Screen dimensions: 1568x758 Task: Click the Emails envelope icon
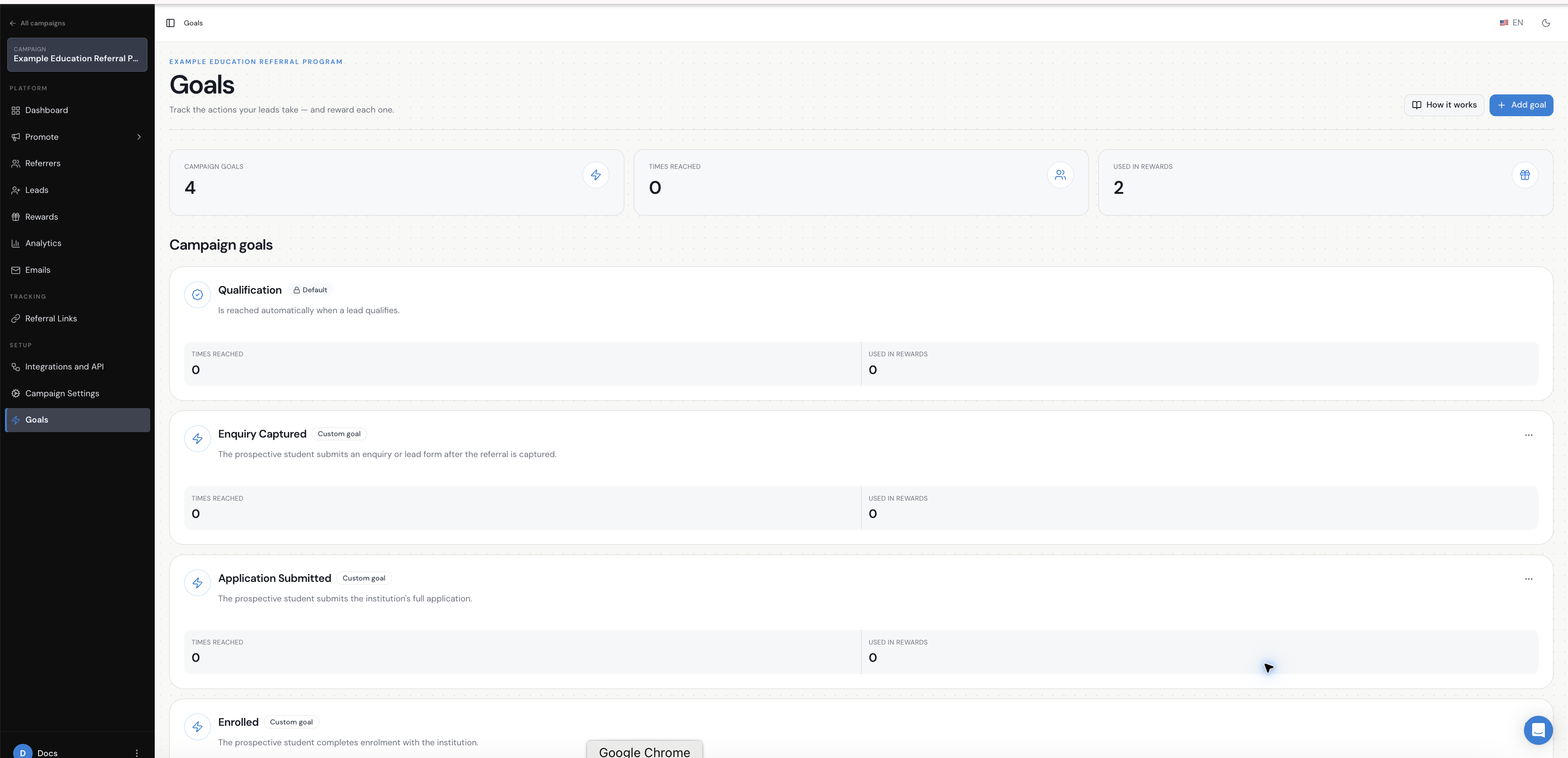[x=16, y=271]
